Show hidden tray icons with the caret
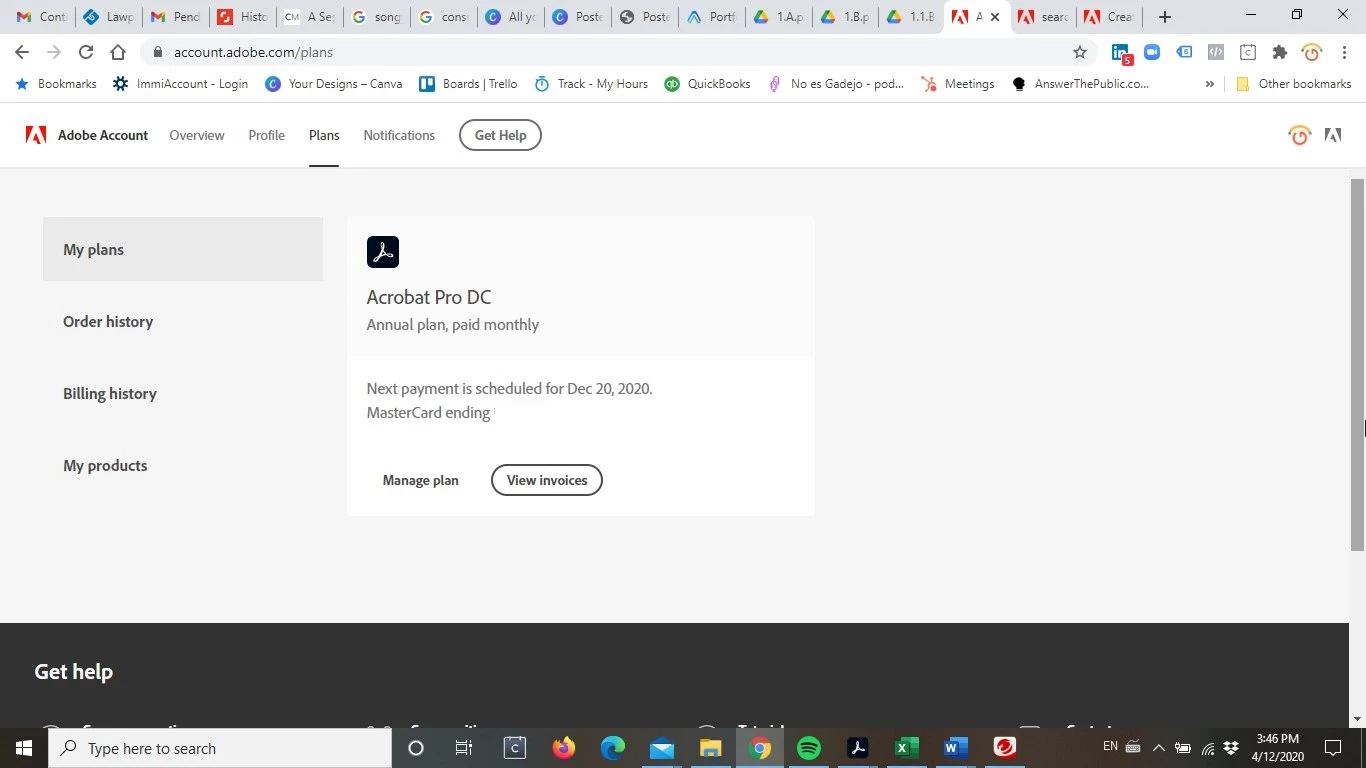This screenshot has width=1366, height=768. pyautogui.click(x=1158, y=748)
